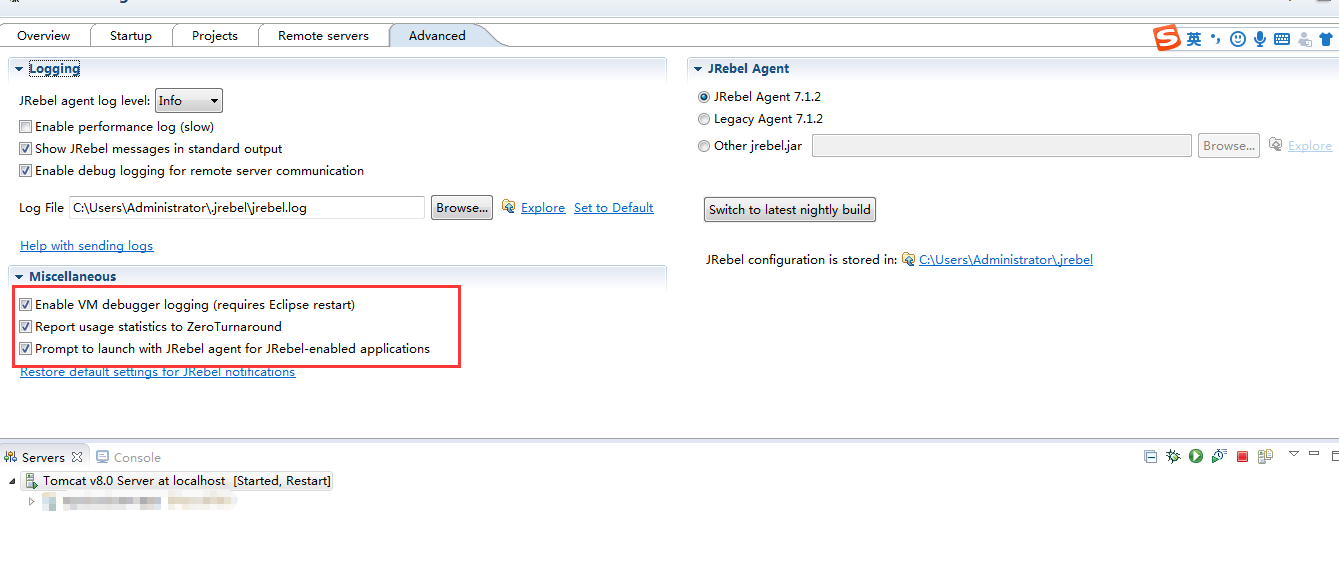Image resolution: width=1339 pixels, height=579 pixels.
Task: Open the Sogou skin (shirt) settings
Action: pyautogui.click(x=1326, y=39)
